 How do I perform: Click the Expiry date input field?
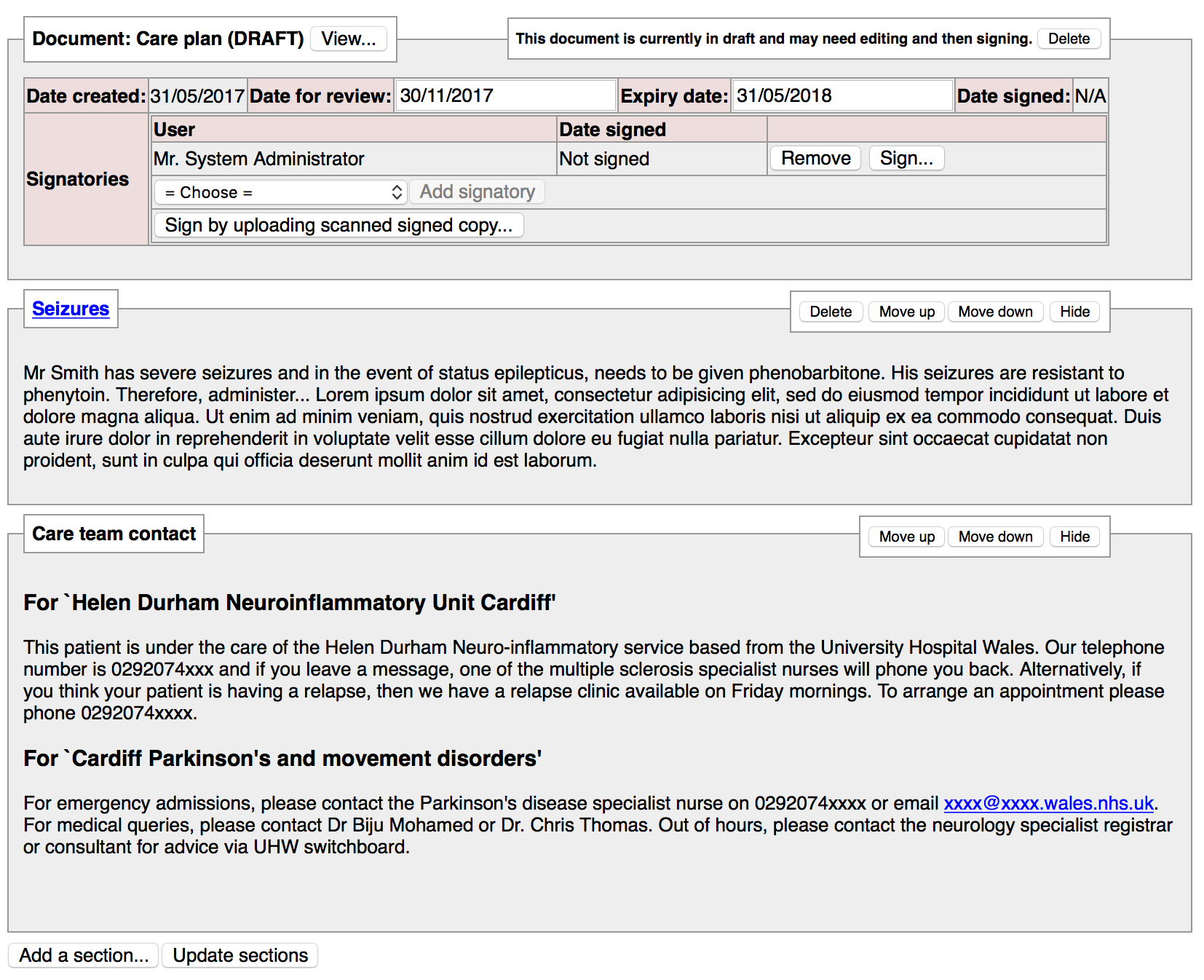[x=841, y=95]
